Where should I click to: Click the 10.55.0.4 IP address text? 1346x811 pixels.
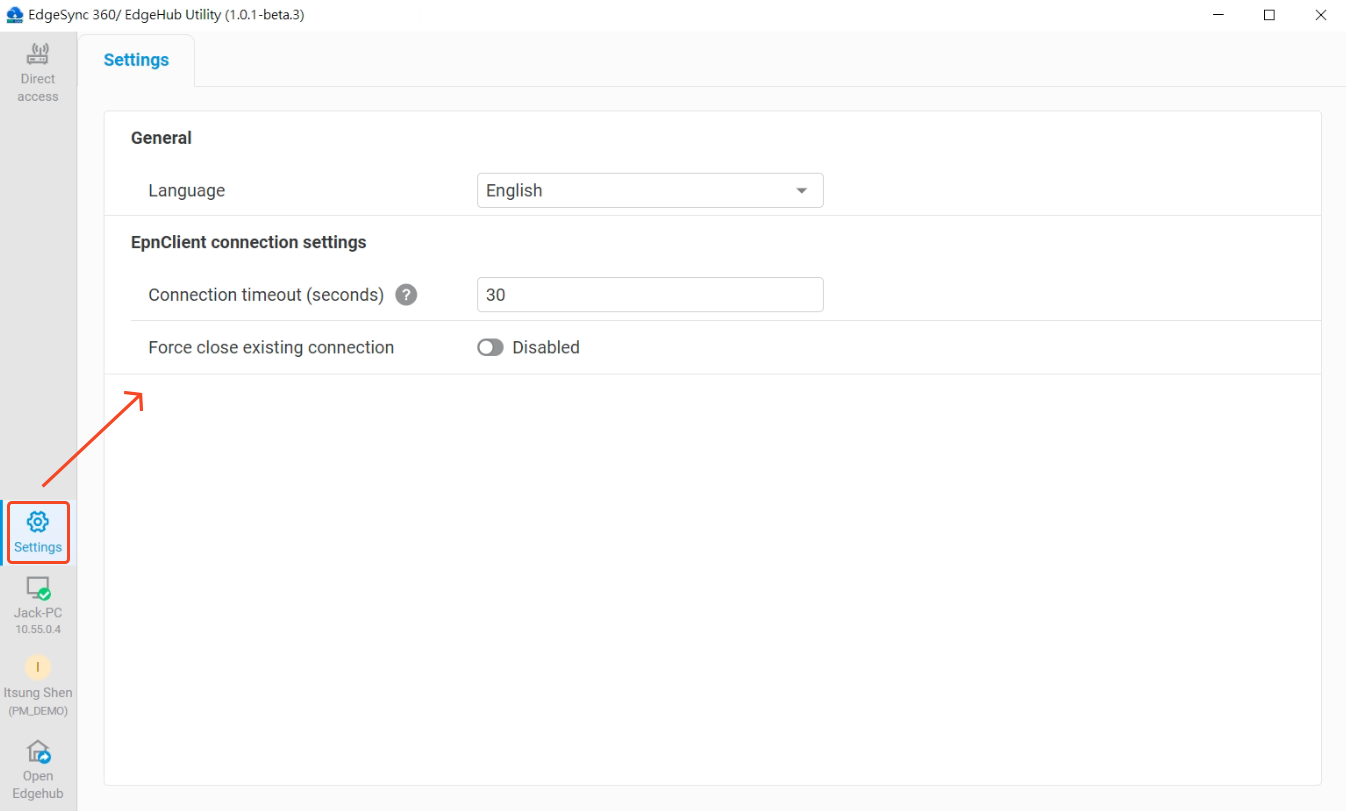pos(37,629)
